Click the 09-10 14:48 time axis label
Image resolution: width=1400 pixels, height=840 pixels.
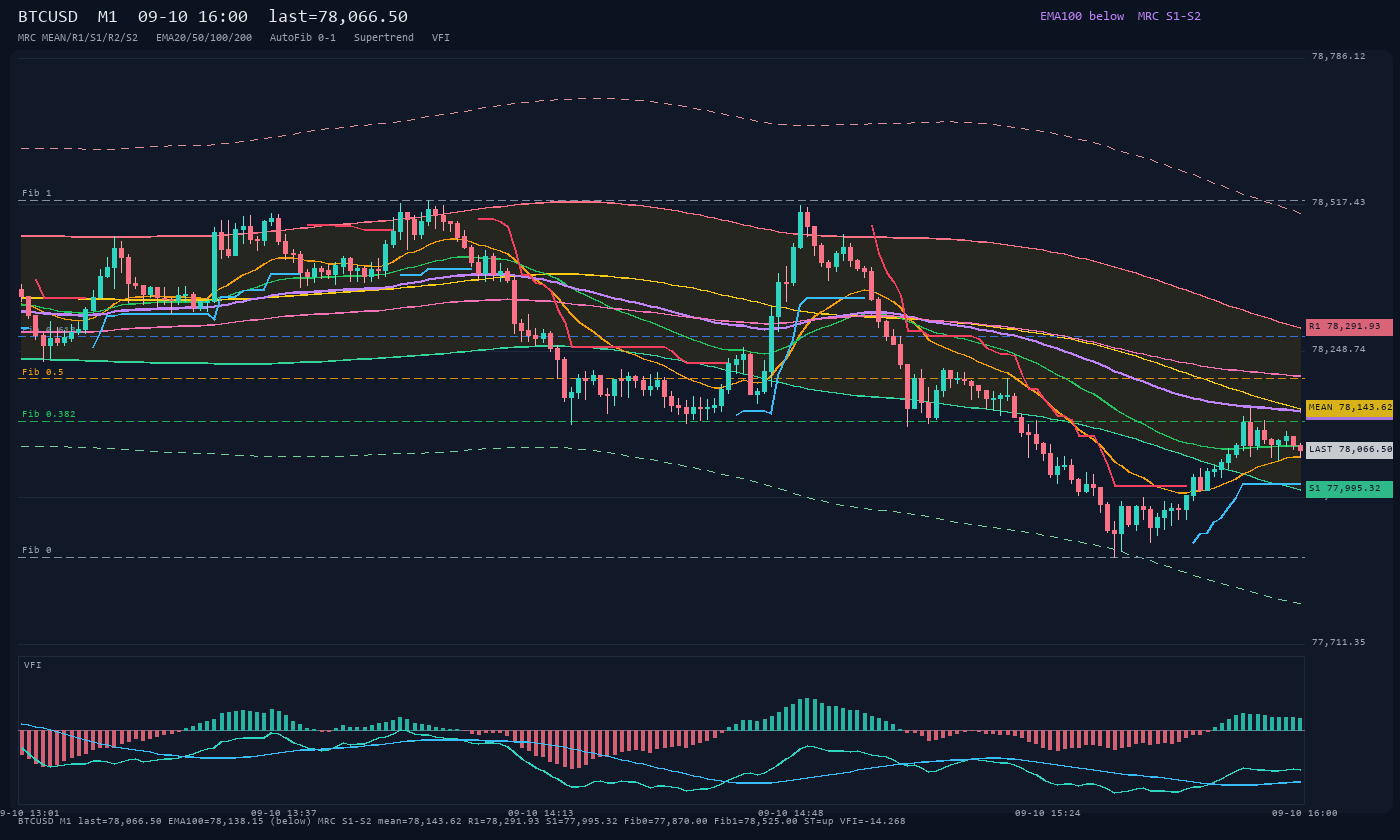click(x=791, y=813)
